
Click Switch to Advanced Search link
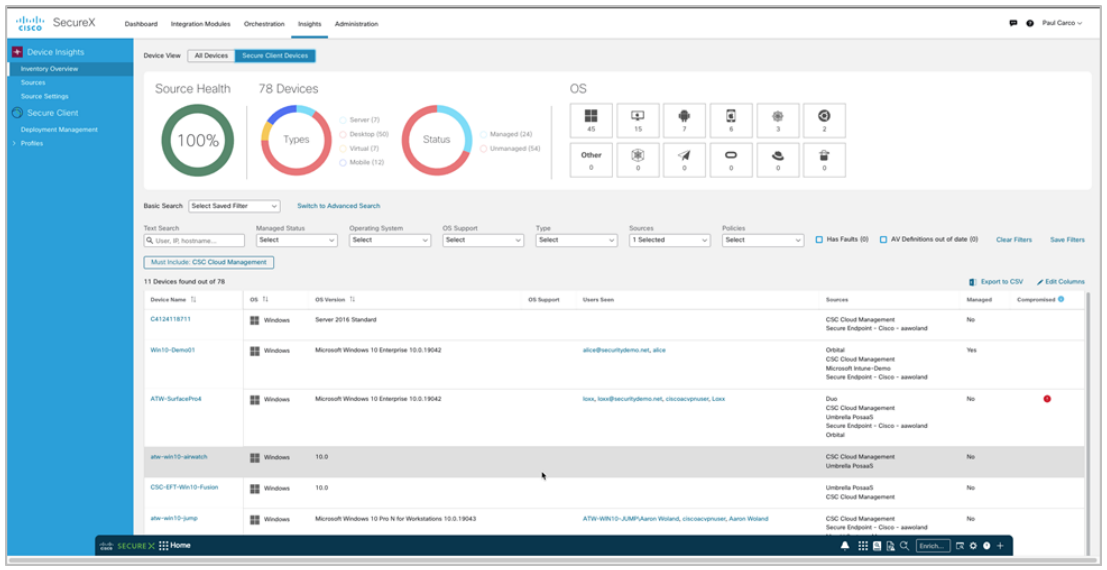click(x=338, y=206)
